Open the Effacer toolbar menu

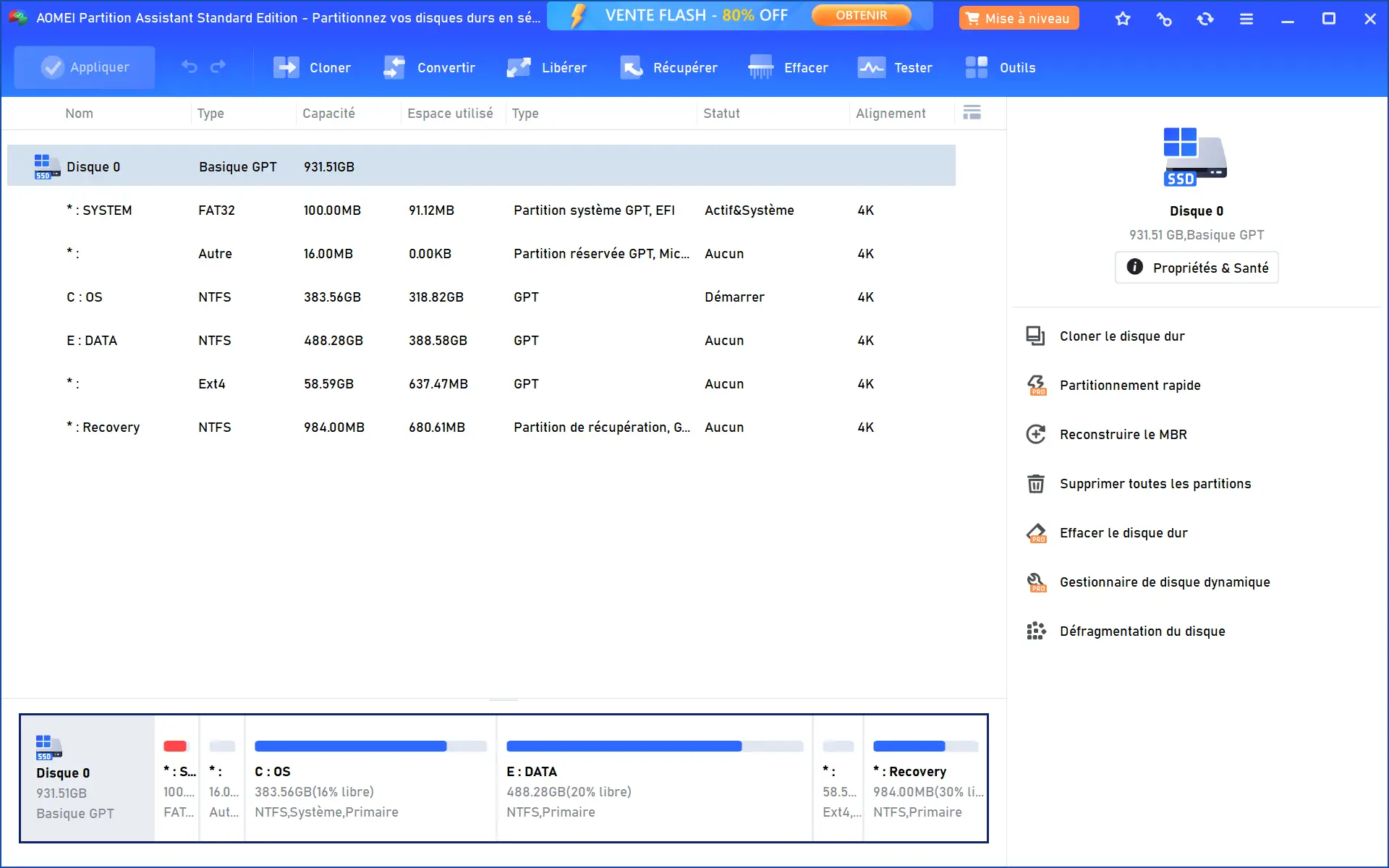[x=788, y=67]
